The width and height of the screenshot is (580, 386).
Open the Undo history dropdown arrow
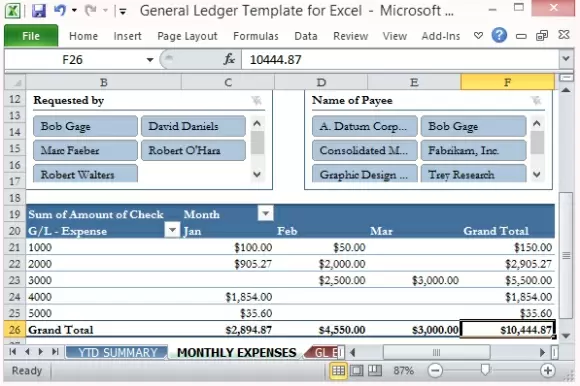(x=74, y=10)
